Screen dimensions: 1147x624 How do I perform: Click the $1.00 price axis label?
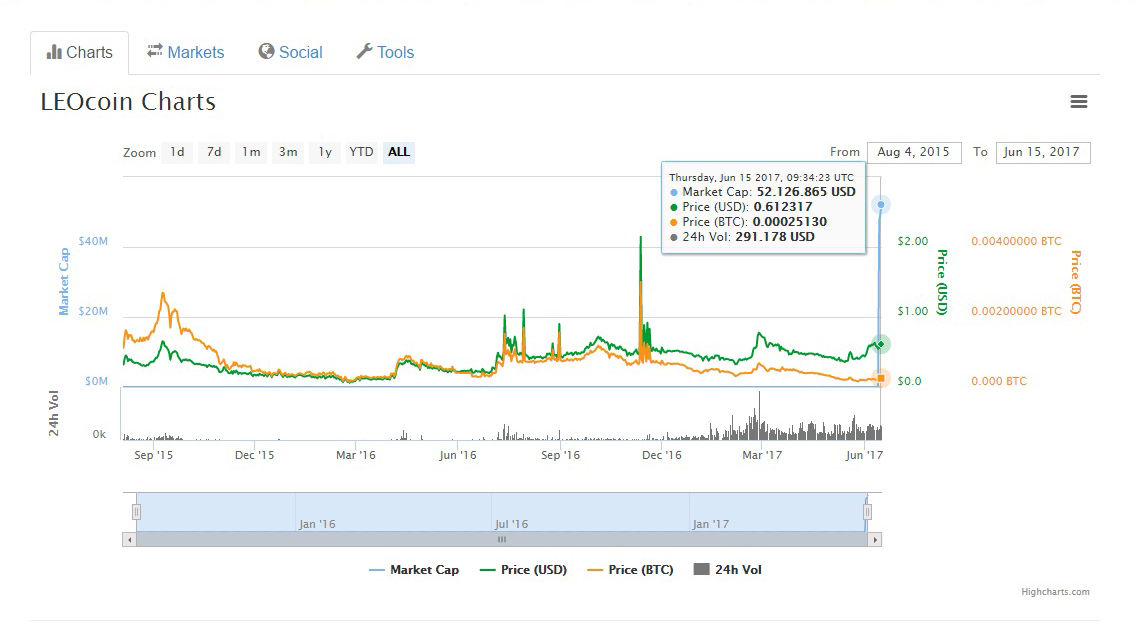coord(912,312)
